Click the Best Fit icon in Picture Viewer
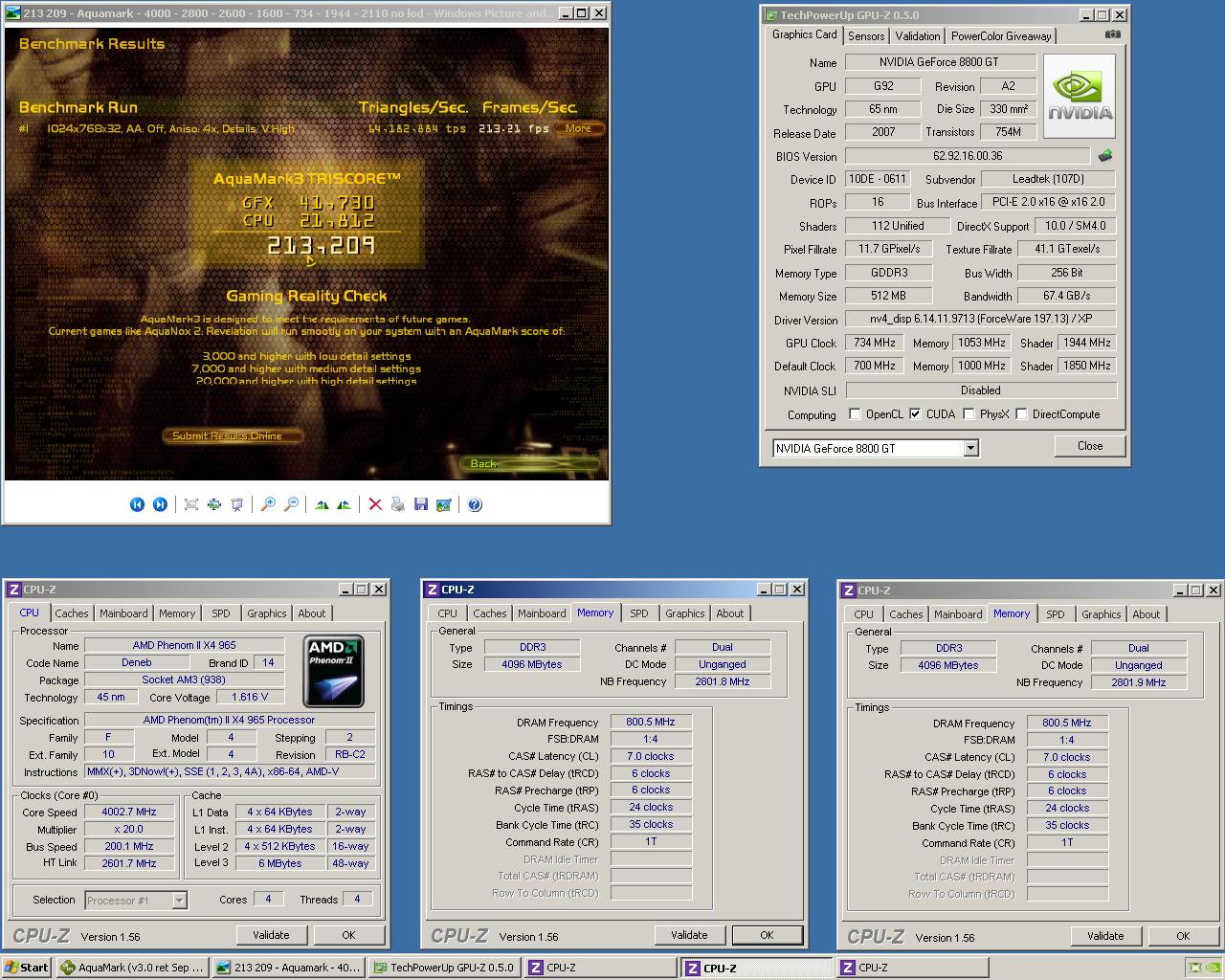Viewport: 1225px width, 980px height. point(191,504)
